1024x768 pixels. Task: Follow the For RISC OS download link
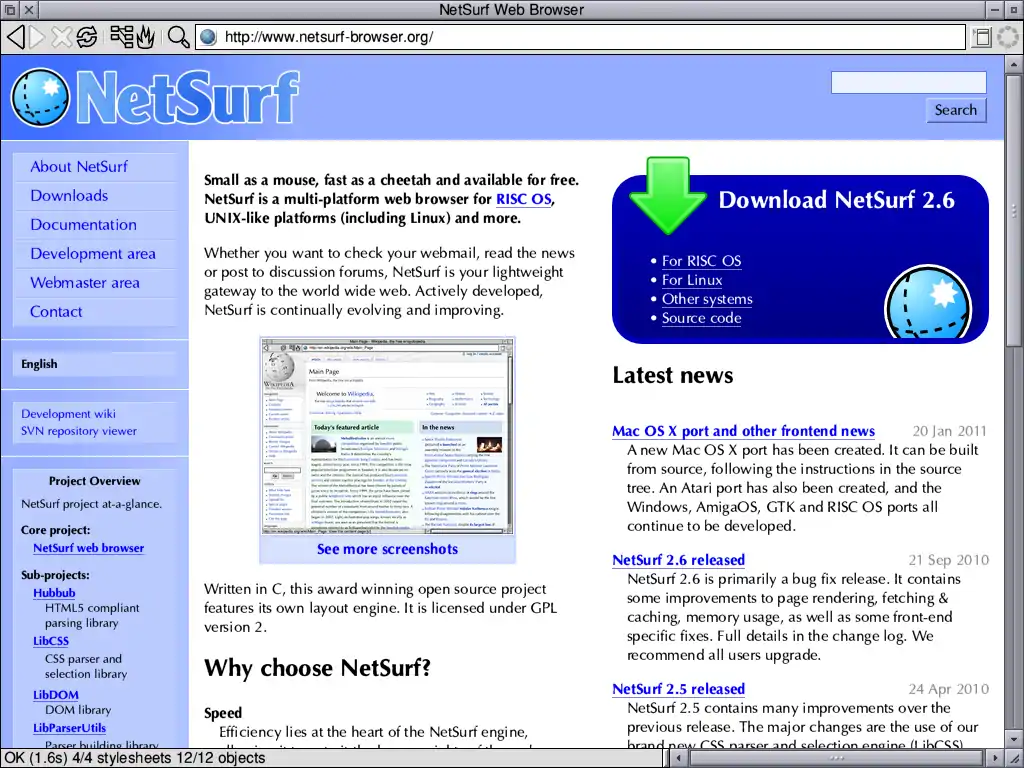click(x=701, y=261)
